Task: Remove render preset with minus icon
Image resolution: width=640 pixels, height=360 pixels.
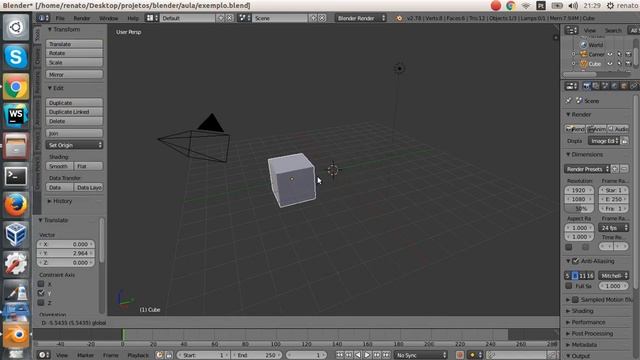Action: click(x=624, y=169)
